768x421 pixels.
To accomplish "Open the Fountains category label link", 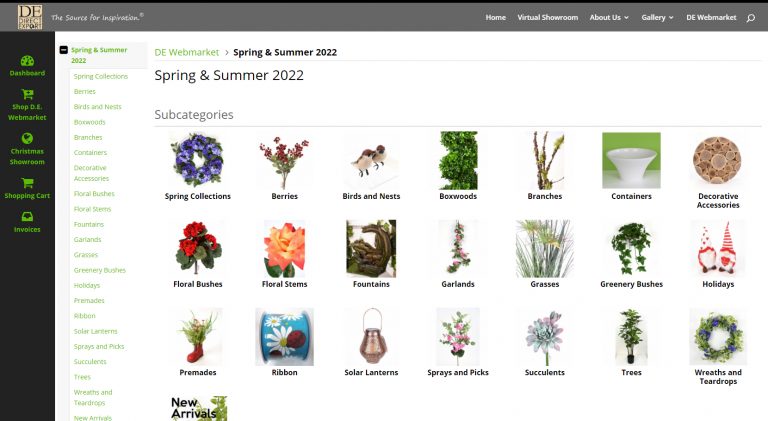I will (371, 284).
